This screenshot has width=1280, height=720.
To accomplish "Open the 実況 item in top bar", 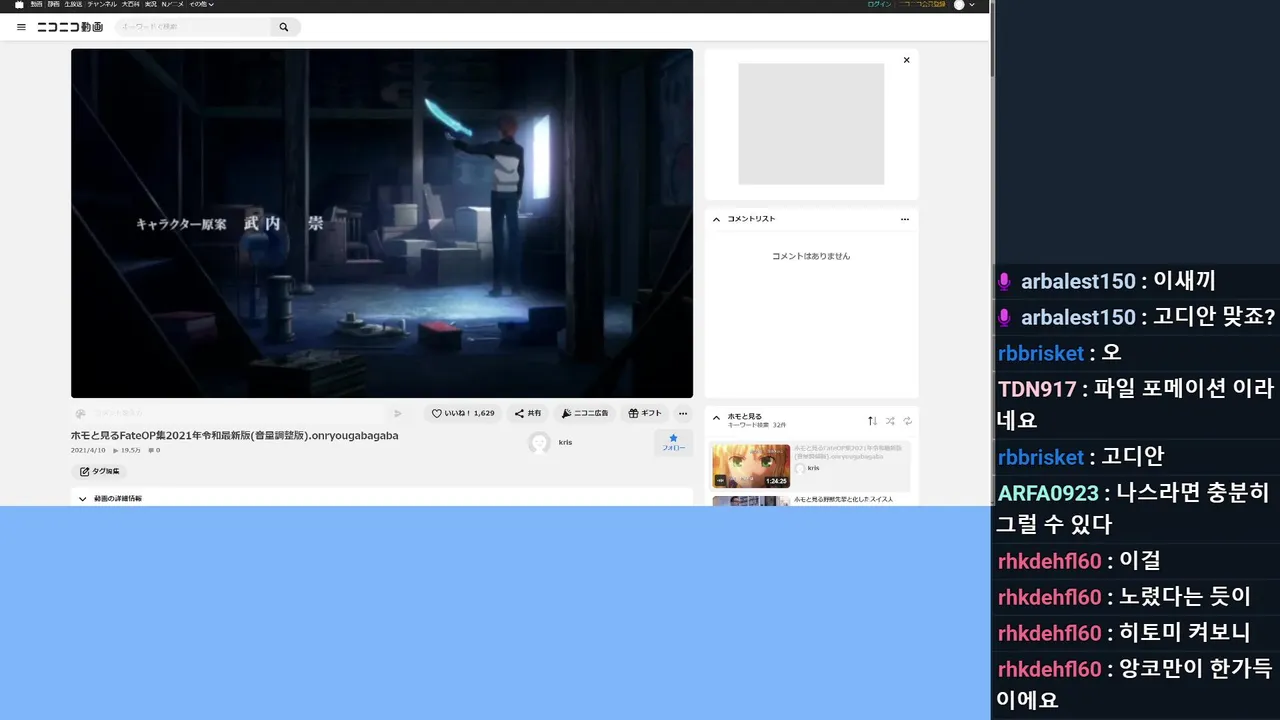I will click(x=150, y=5).
